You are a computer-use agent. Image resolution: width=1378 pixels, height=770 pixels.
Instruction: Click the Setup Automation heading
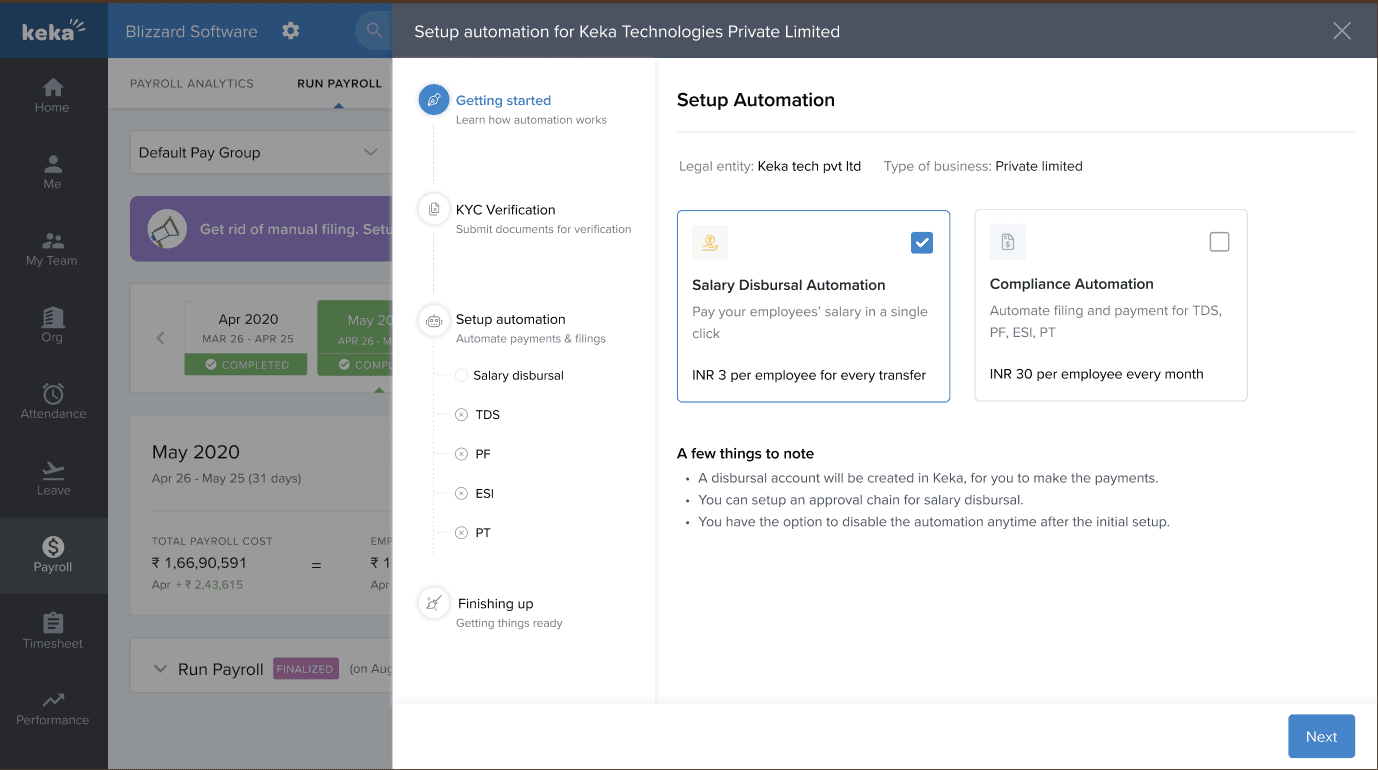755,100
